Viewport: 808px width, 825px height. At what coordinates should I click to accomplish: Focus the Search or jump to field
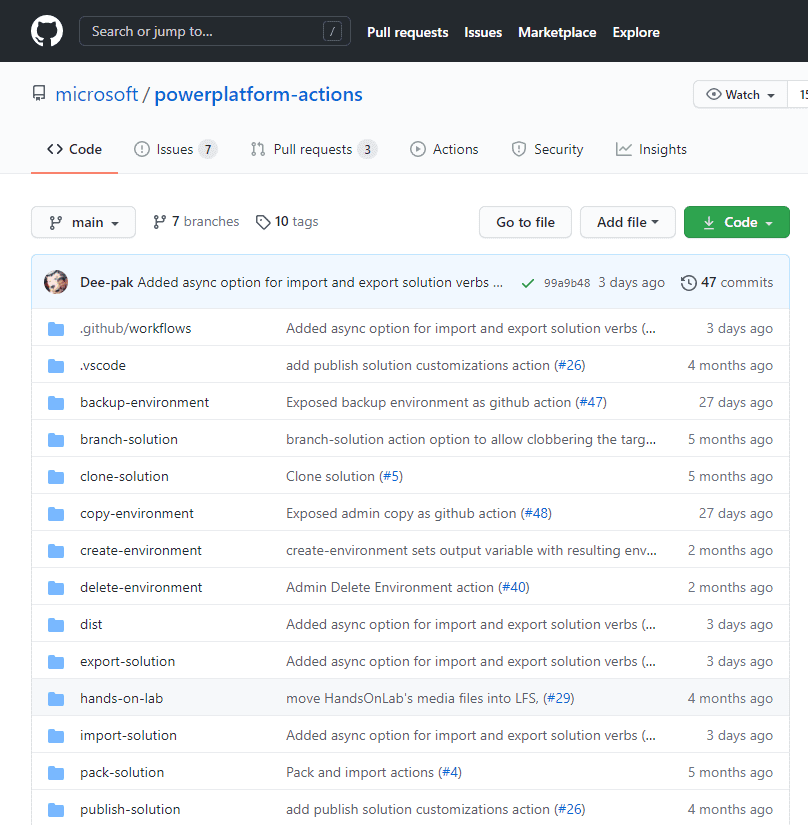click(215, 31)
